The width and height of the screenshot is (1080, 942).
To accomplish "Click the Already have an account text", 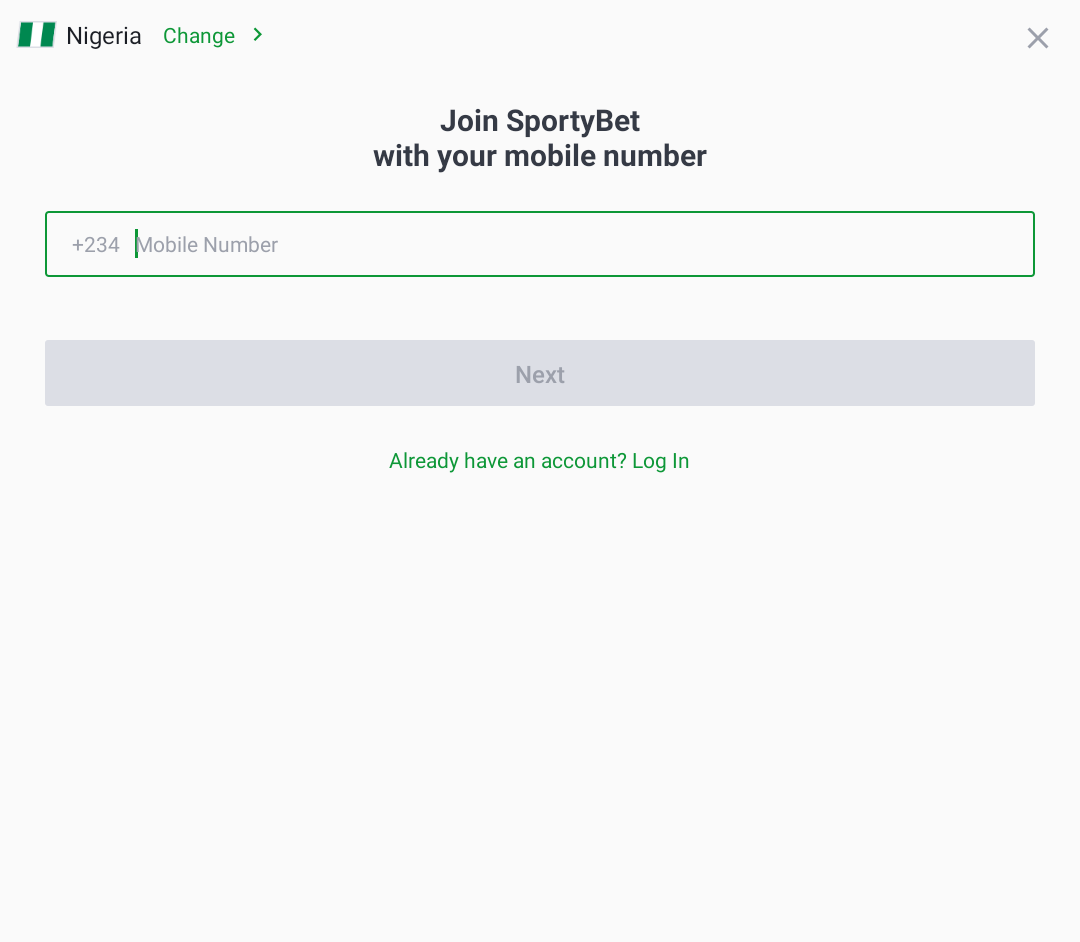I will pos(505,461).
